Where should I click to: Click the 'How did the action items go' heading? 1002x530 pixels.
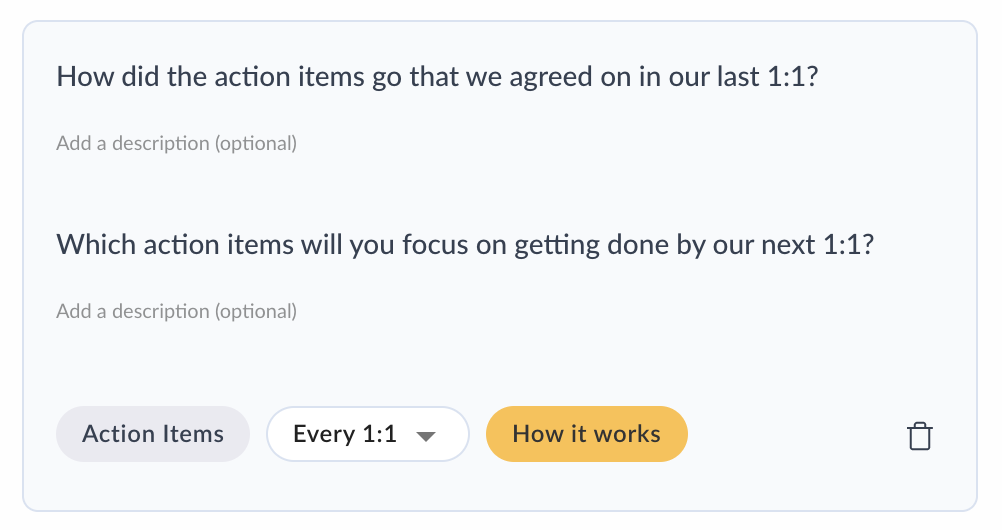pyautogui.click(x=437, y=77)
